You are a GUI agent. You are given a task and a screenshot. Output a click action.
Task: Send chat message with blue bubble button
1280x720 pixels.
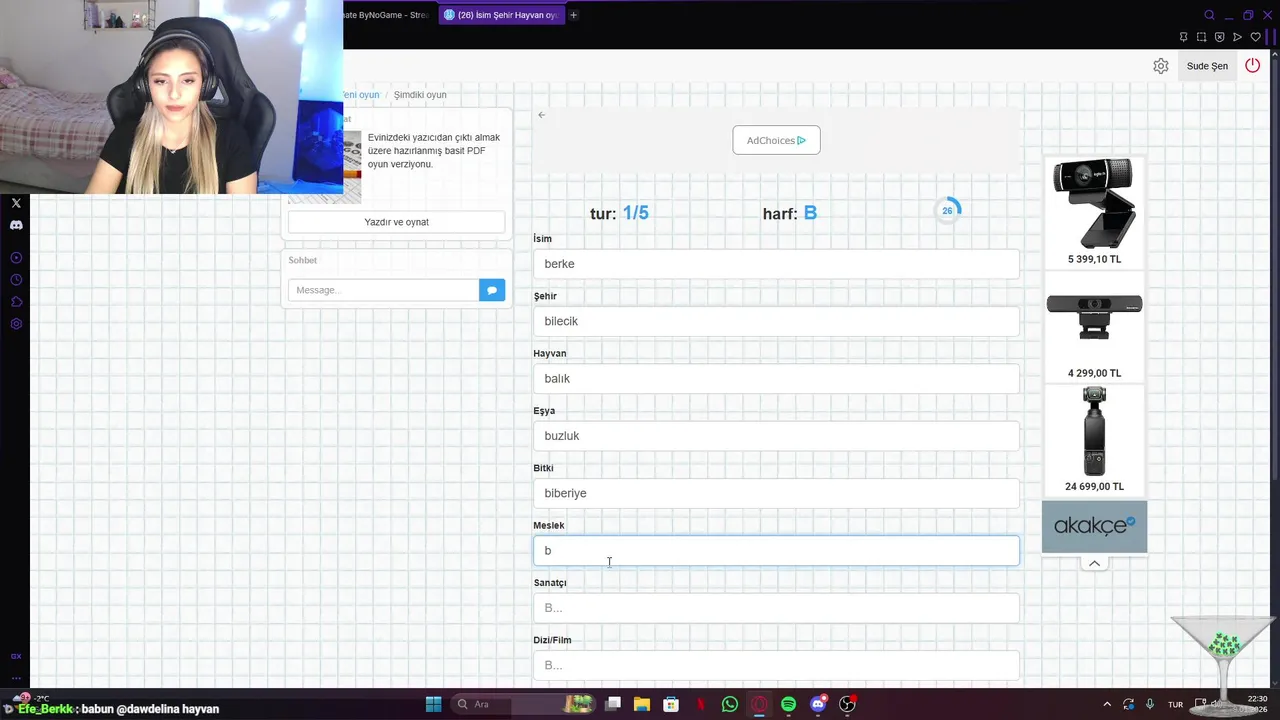click(x=492, y=290)
